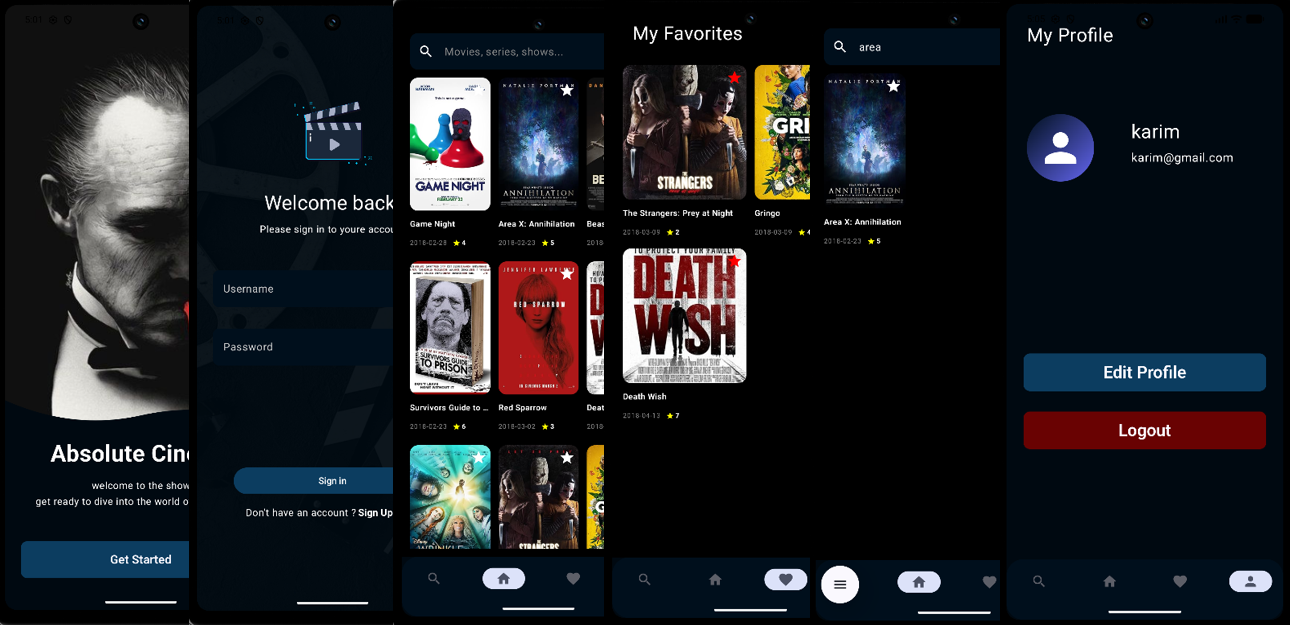Click the search box containing 'area'
Viewport: 1290px width, 625px height.
[x=912, y=47]
